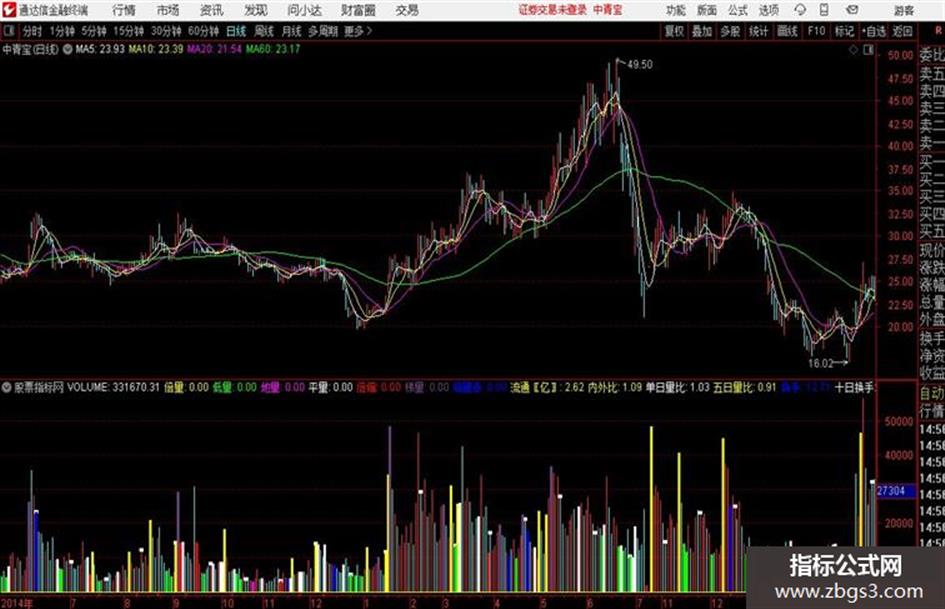
Task: Open the envelope messages icon
Action: coord(852,10)
